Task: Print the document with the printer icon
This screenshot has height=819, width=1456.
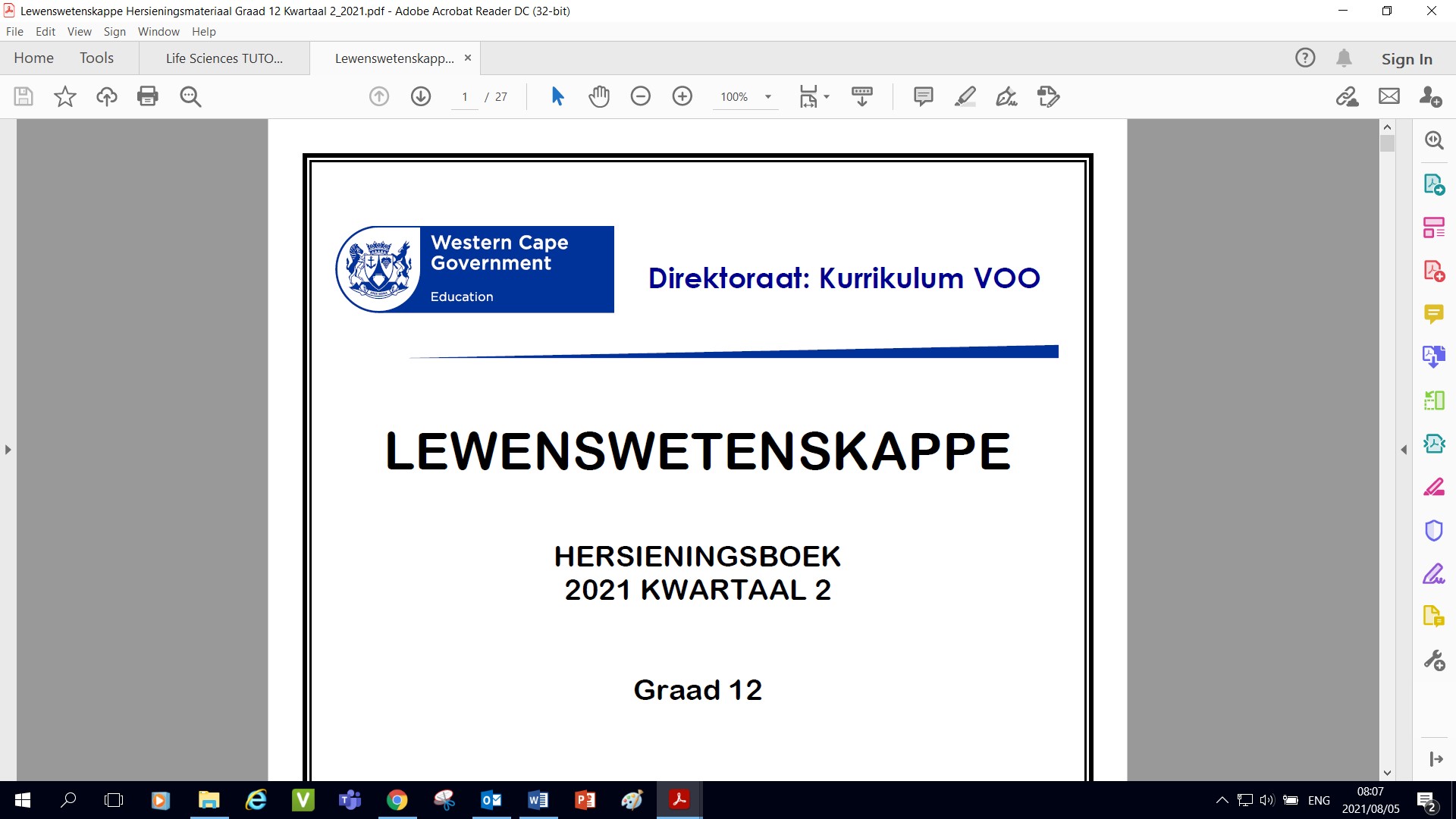Action: 148,96
